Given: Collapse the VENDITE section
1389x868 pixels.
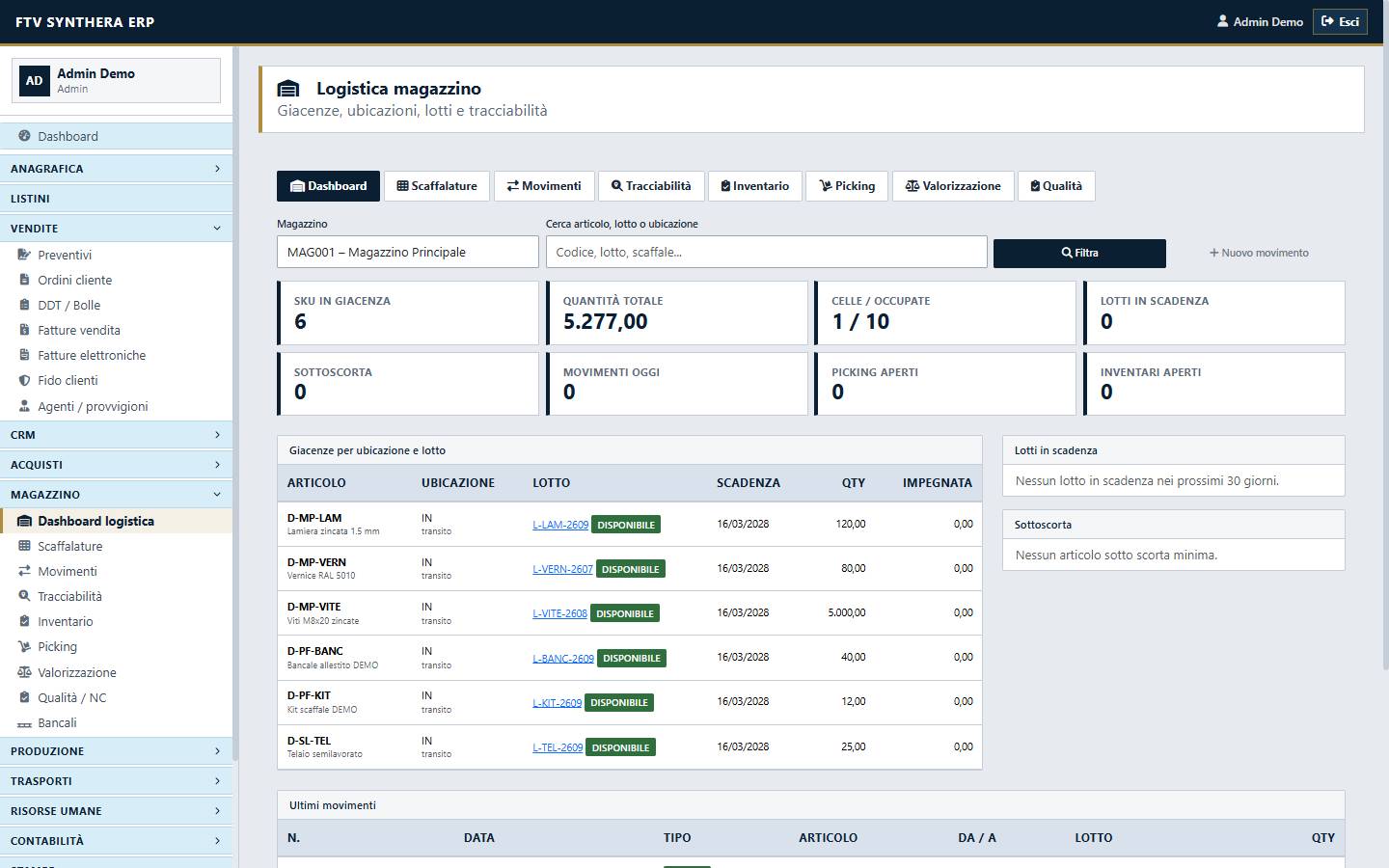Looking at the screenshot, I should coord(116,229).
